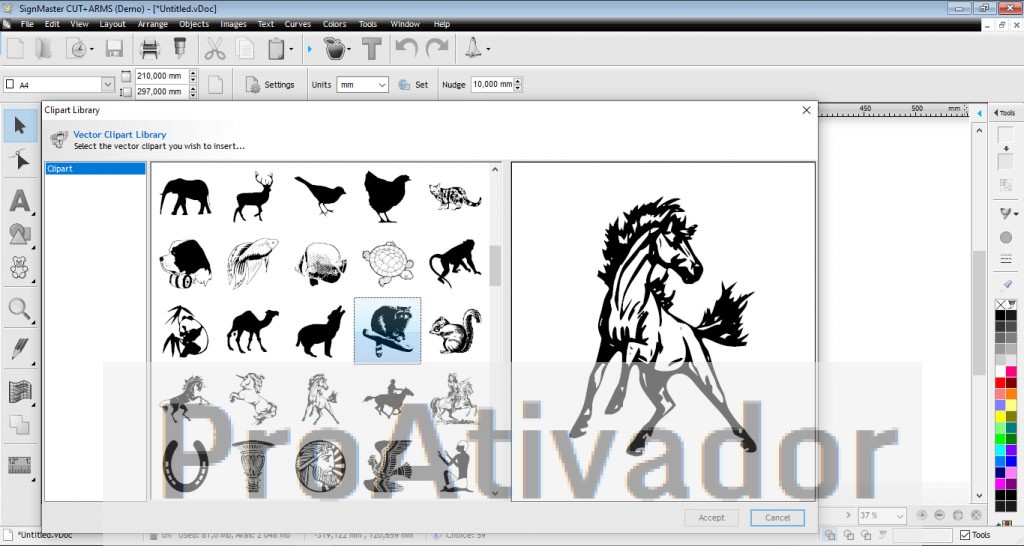The height and width of the screenshot is (546, 1024).
Task: Select the ruler measure tool
Action: (x=20, y=465)
